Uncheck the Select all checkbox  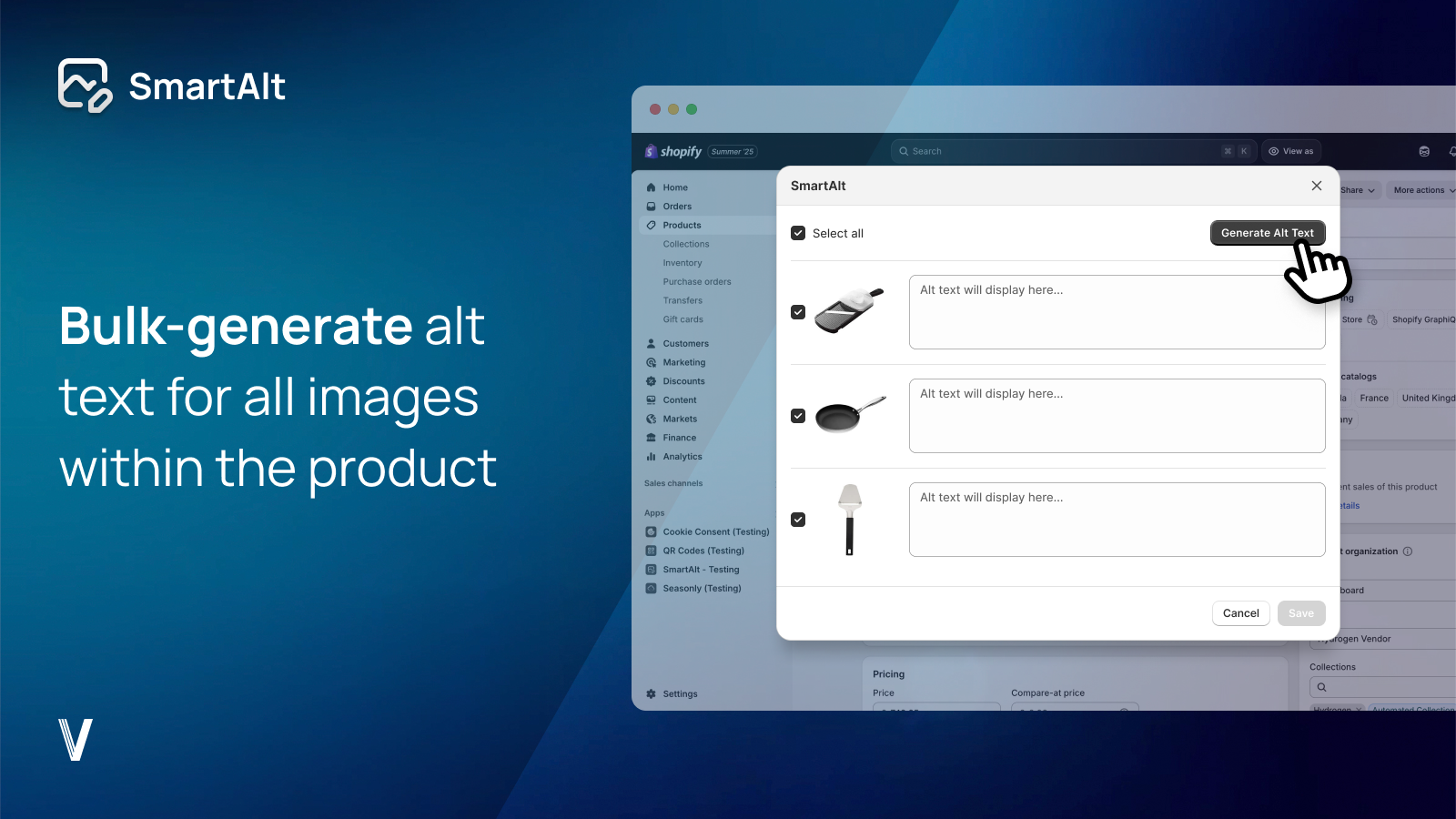[798, 233]
